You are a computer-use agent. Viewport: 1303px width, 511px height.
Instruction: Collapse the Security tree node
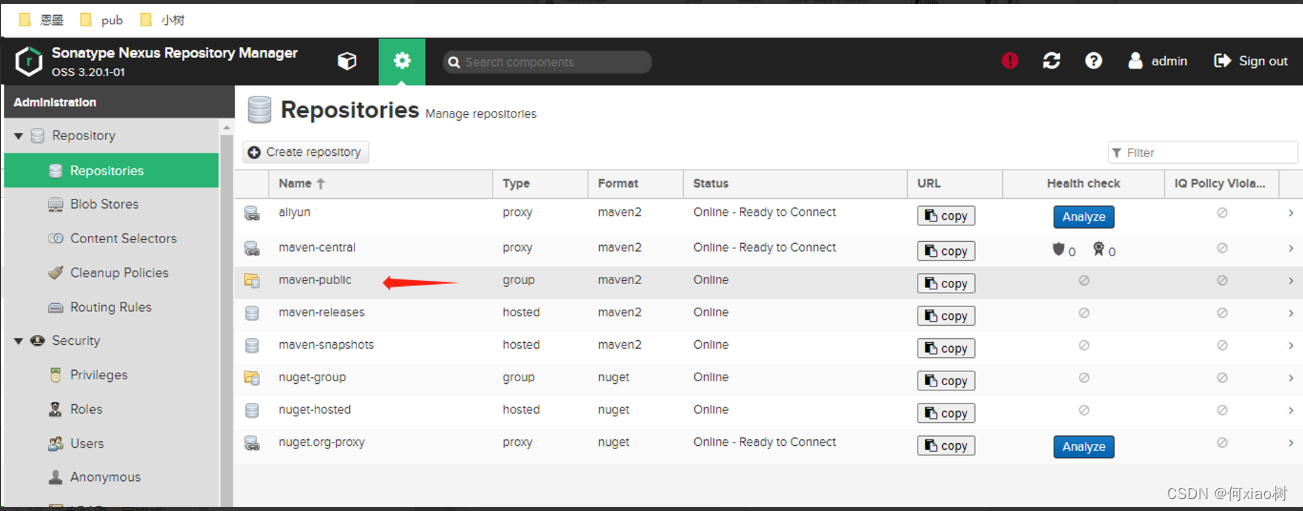18,341
